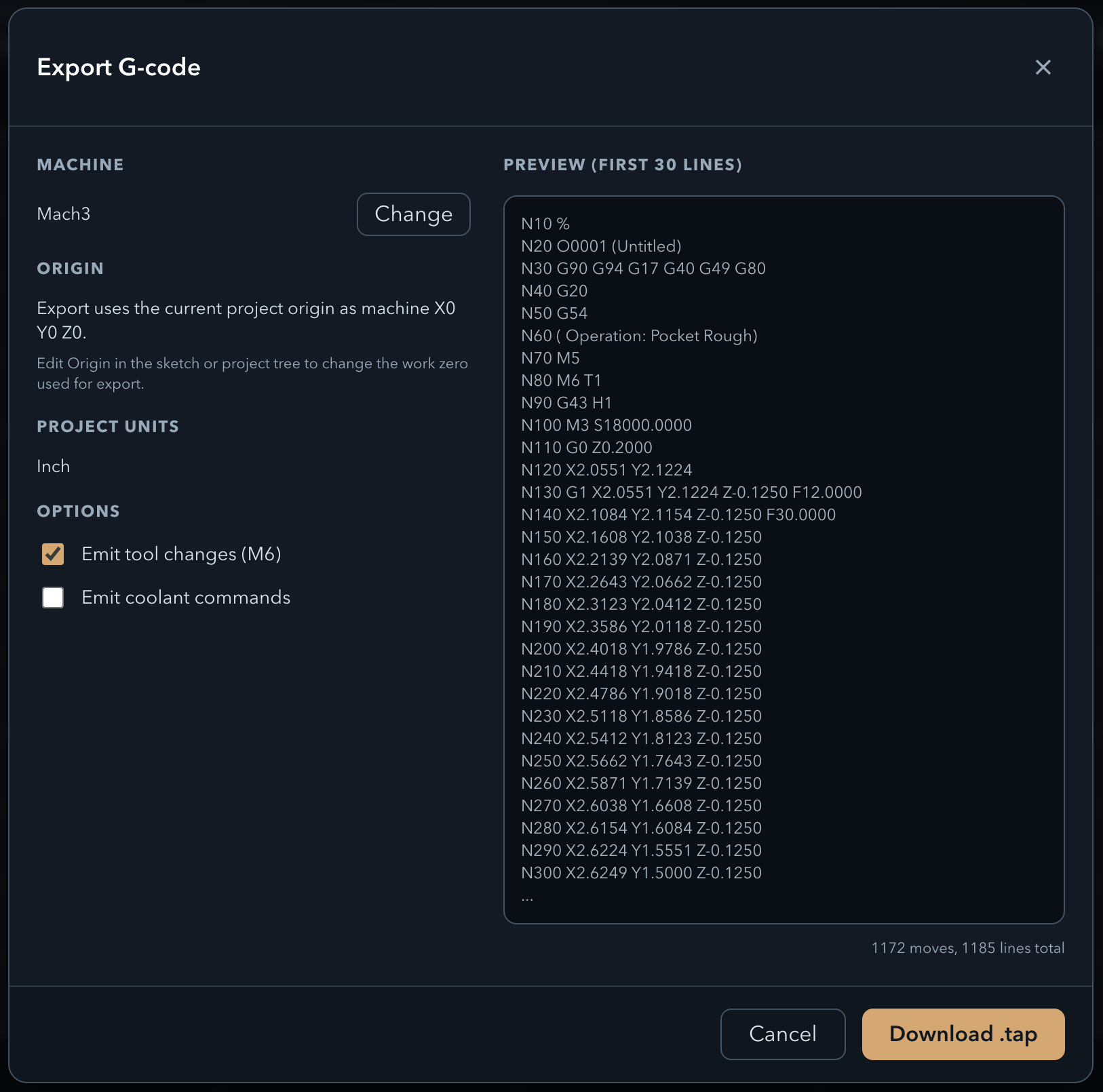Click the PREVIEW (FIRST 30 LINES) header
Screen dimensions: 1103x1092
point(623,164)
